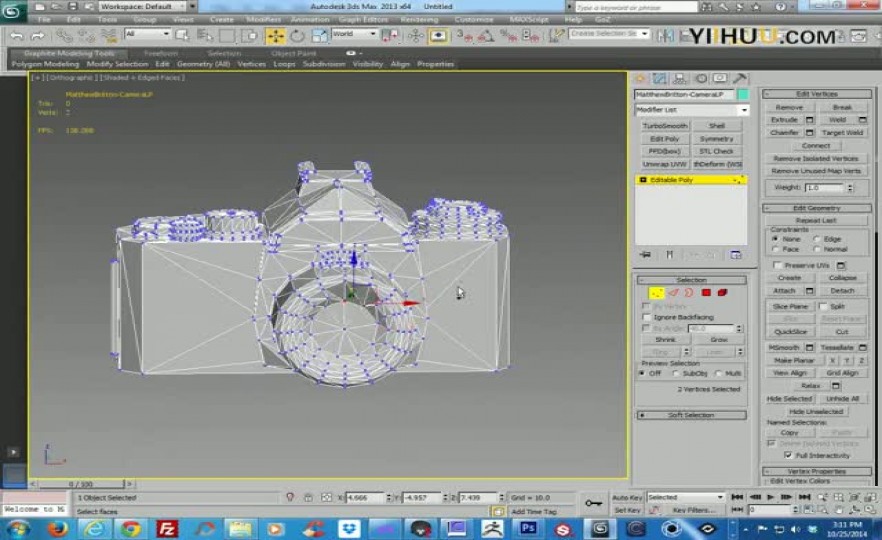Open the Motion command panel tab
Image resolution: width=882 pixels, height=540 pixels.
[x=700, y=78]
